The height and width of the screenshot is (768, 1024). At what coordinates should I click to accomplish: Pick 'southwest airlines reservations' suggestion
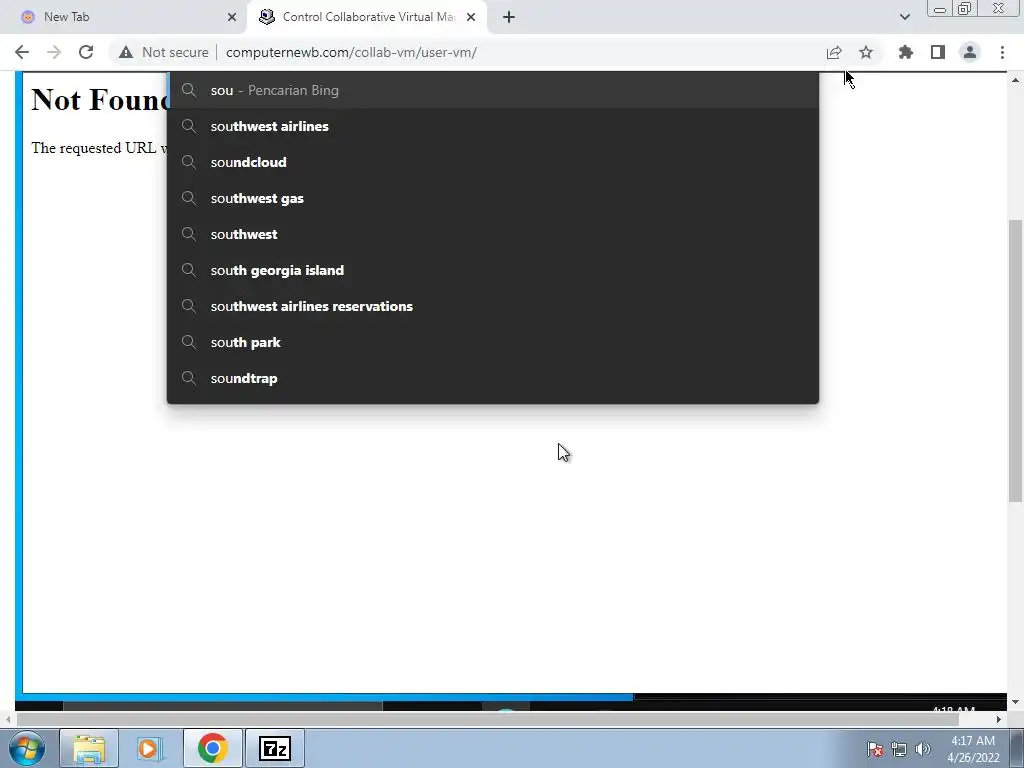493,306
